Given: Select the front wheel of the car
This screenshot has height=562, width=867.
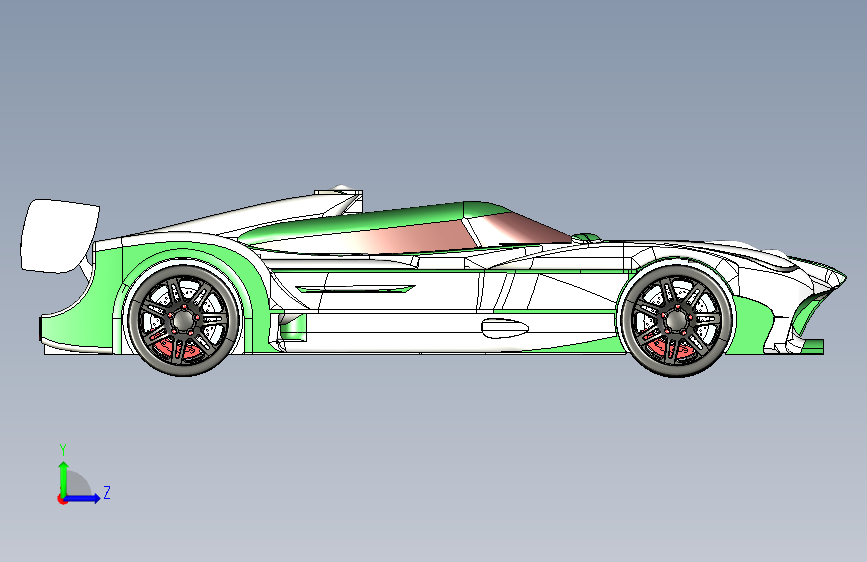Looking at the screenshot, I should pos(677,320).
